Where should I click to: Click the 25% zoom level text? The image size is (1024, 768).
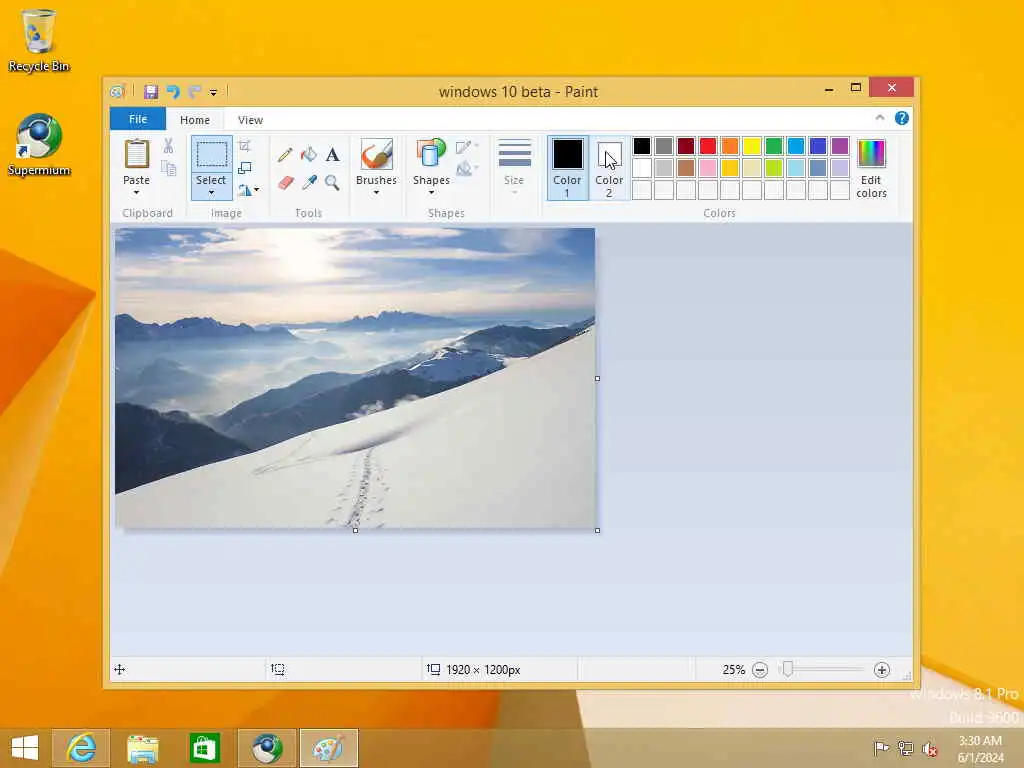733,670
